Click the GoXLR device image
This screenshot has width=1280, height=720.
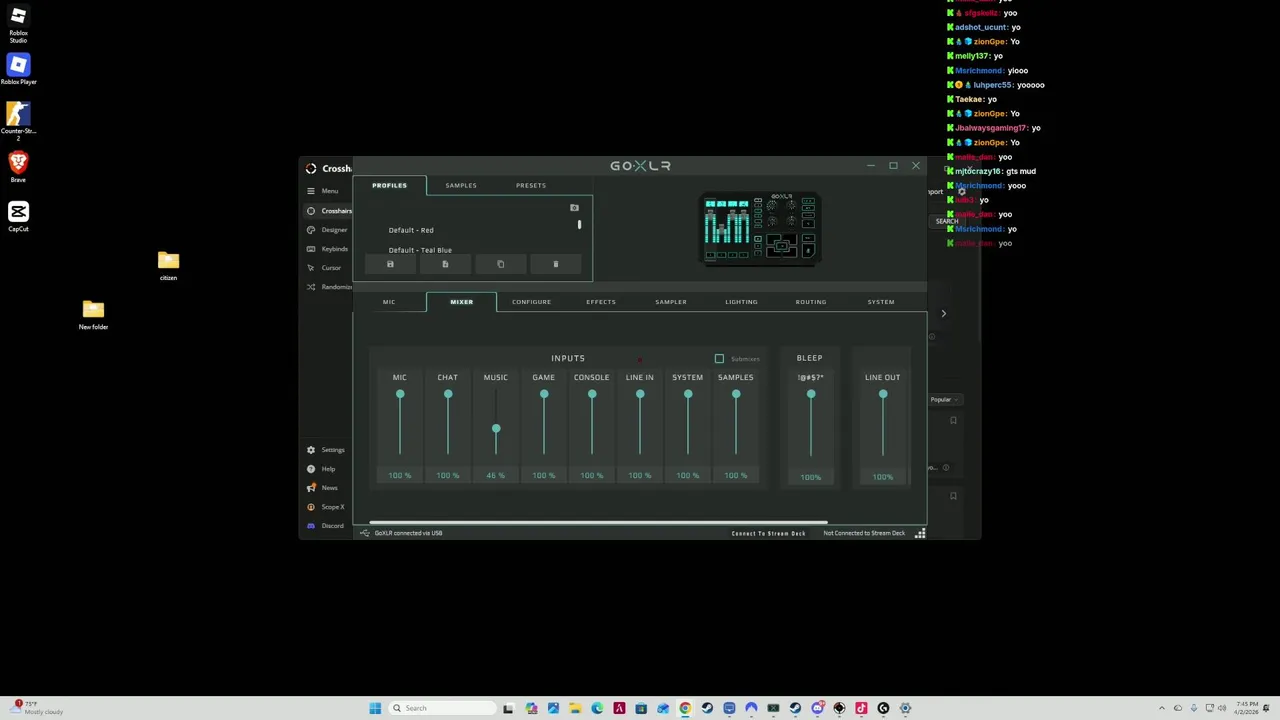pos(760,230)
